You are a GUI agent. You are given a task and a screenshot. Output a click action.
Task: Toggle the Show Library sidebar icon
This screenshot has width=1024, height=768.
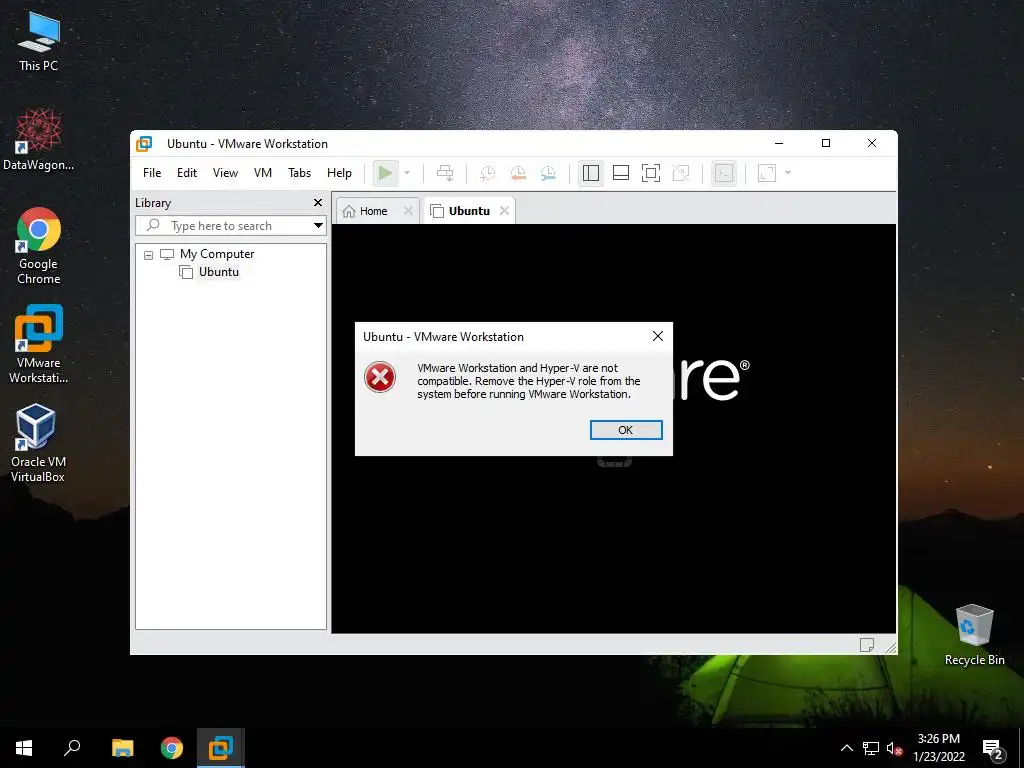pyautogui.click(x=590, y=173)
